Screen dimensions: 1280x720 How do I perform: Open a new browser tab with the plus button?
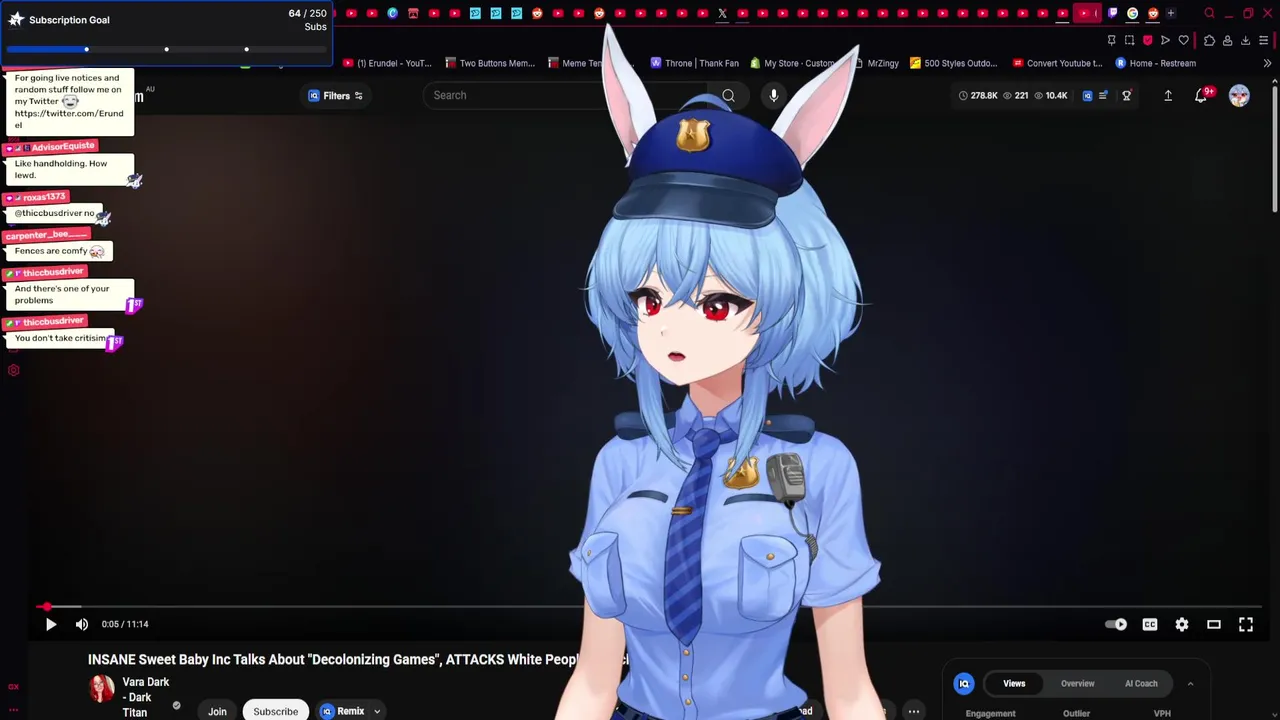coord(1171,13)
